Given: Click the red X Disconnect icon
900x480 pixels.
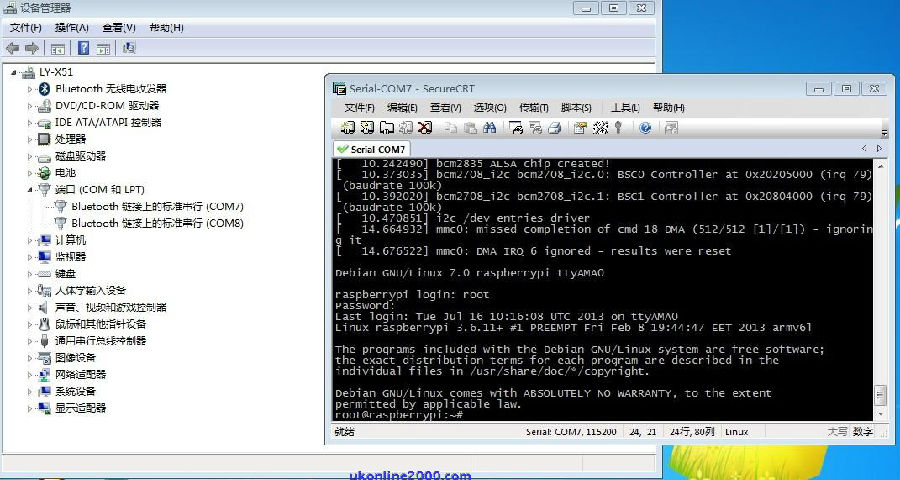Looking at the screenshot, I should point(425,128).
